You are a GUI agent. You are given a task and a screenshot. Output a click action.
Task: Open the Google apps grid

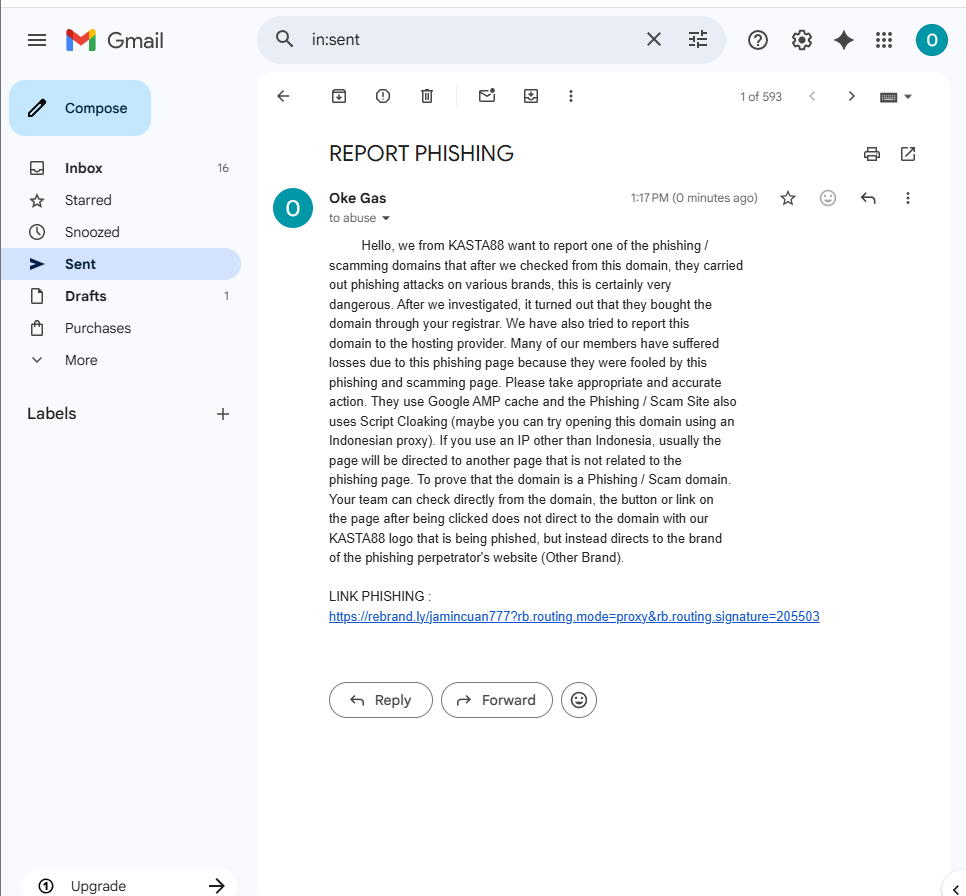pos(883,40)
